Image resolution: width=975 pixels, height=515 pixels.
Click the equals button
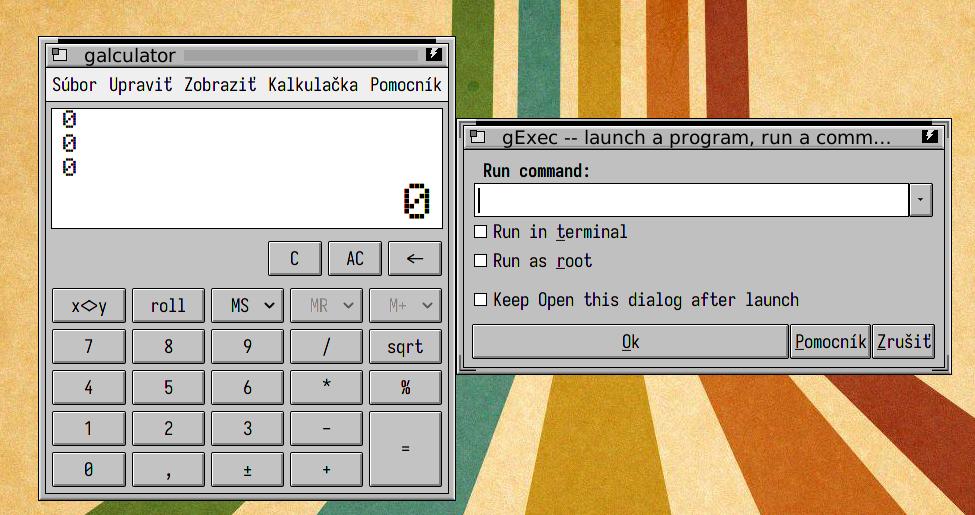pos(405,448)
